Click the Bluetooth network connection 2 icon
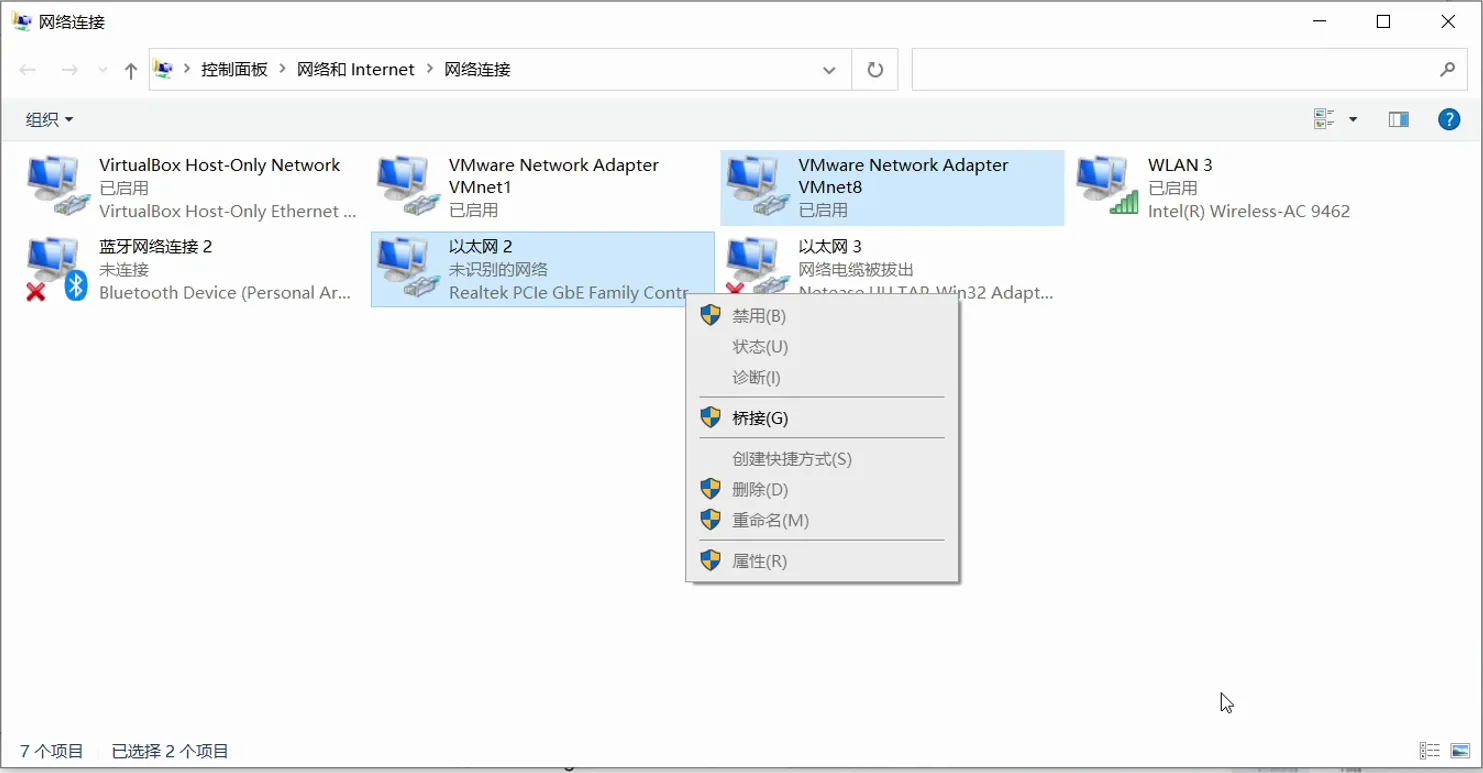Viewport: 1483px width, 773px height. point(54,268)
